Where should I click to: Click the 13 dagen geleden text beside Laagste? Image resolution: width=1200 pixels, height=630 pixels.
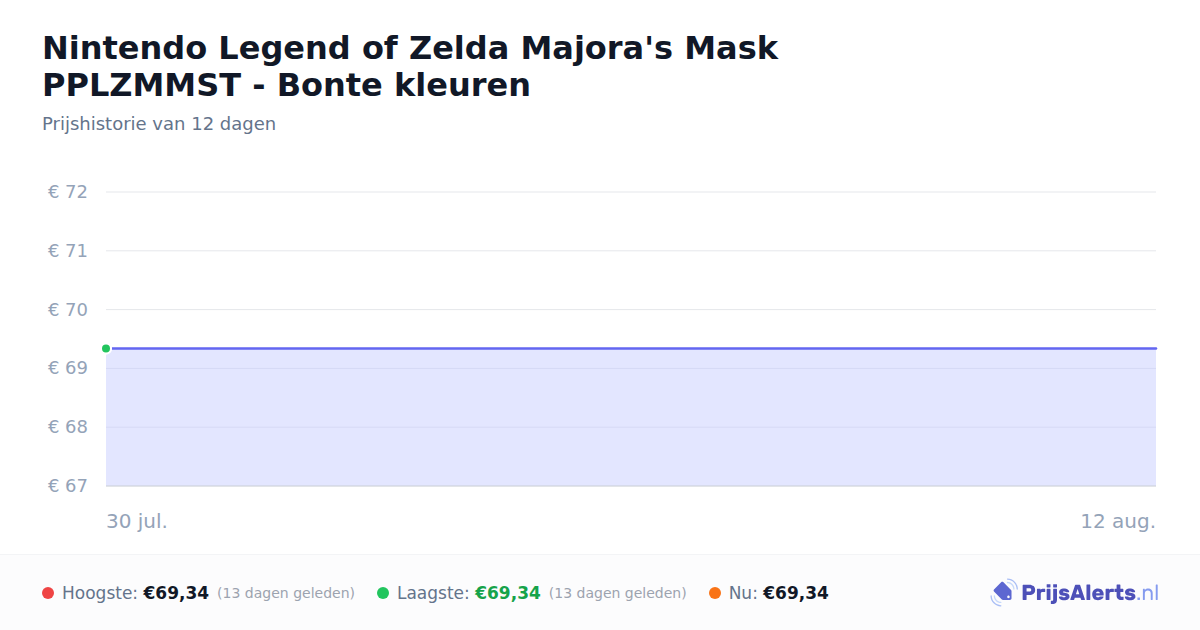point(618,593)
